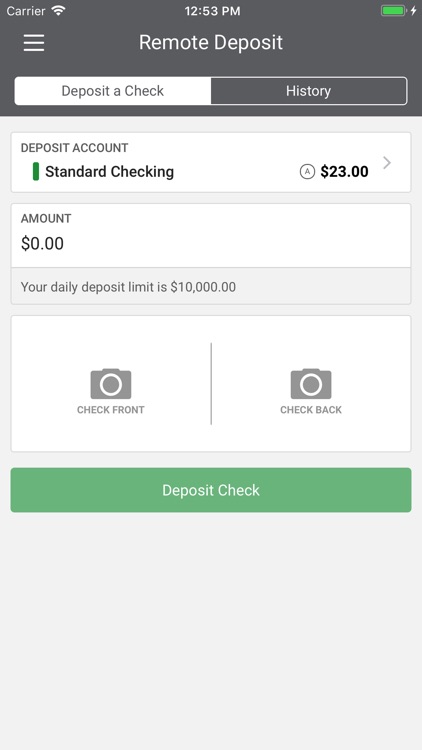422x750 pixels.
Task: Tap the Remote Deposit title
Action: point(211,43)
